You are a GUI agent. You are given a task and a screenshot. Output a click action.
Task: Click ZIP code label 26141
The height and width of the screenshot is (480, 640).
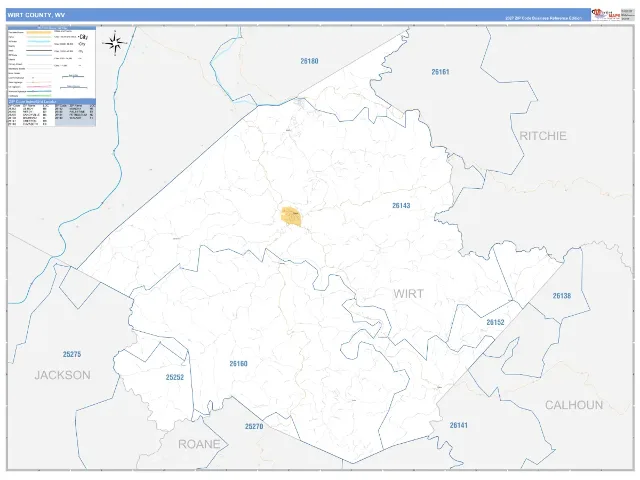pyautogui.click(x=458, y=425)
